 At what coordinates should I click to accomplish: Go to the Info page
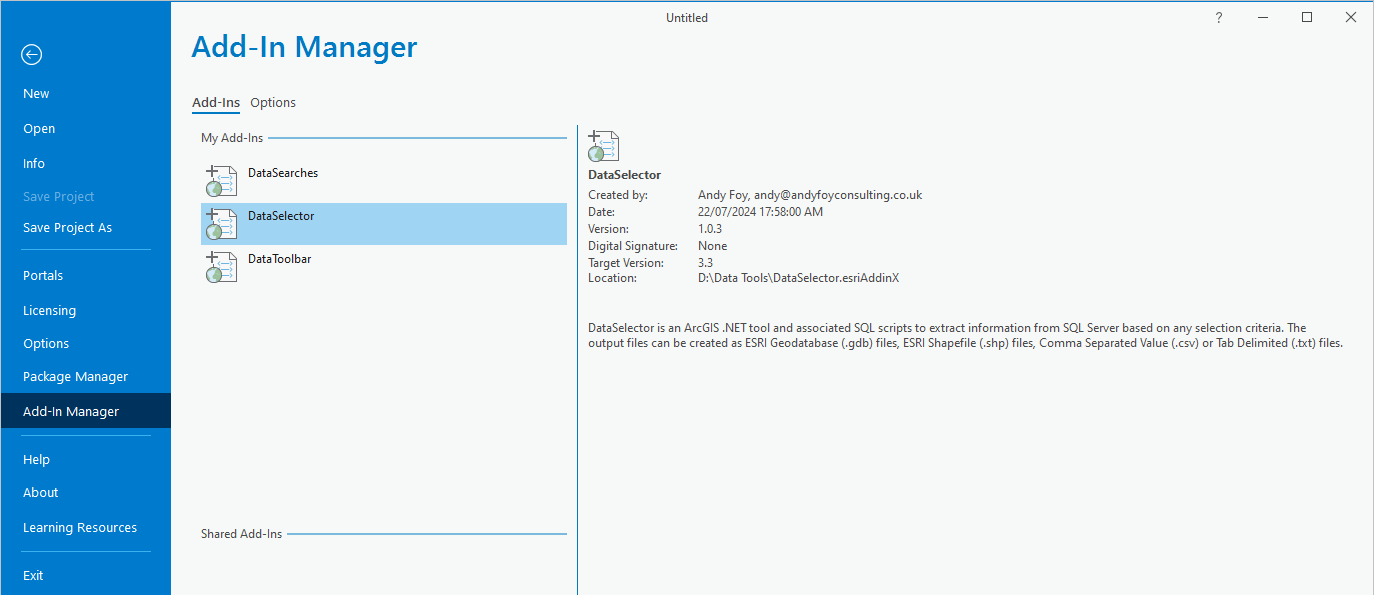click(34, 164)
